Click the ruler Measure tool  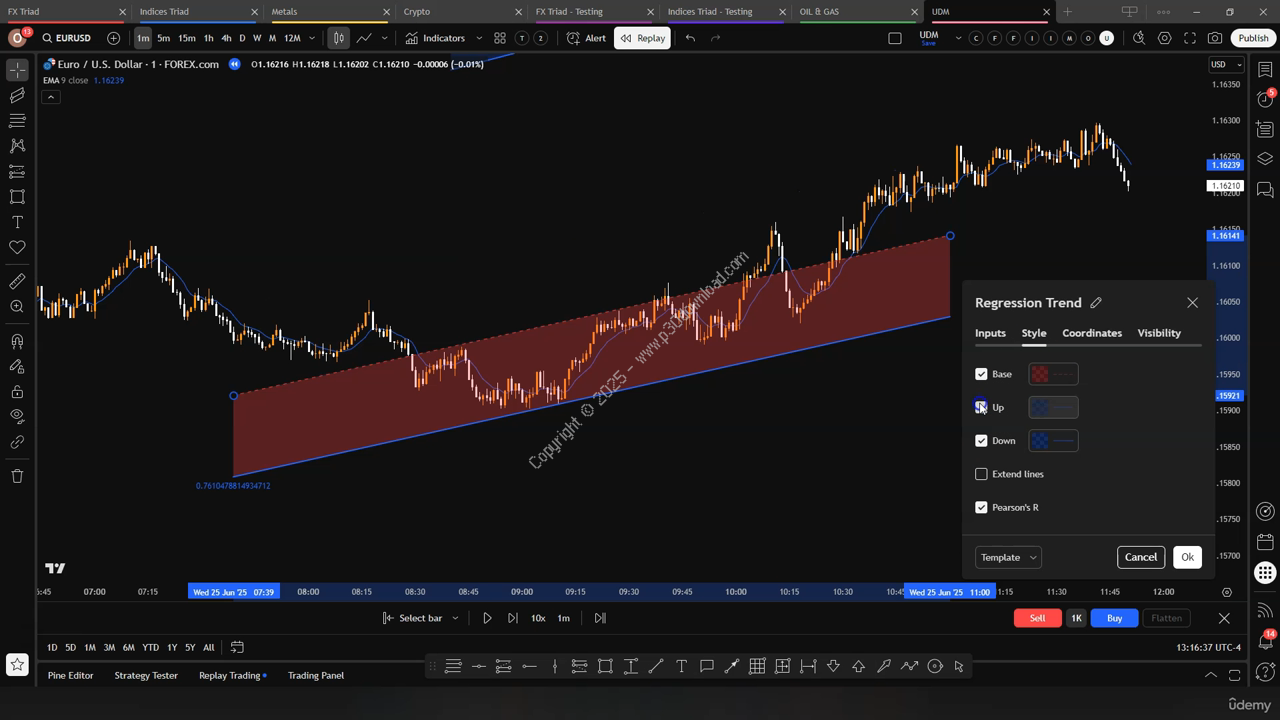[x=17, y=282]
